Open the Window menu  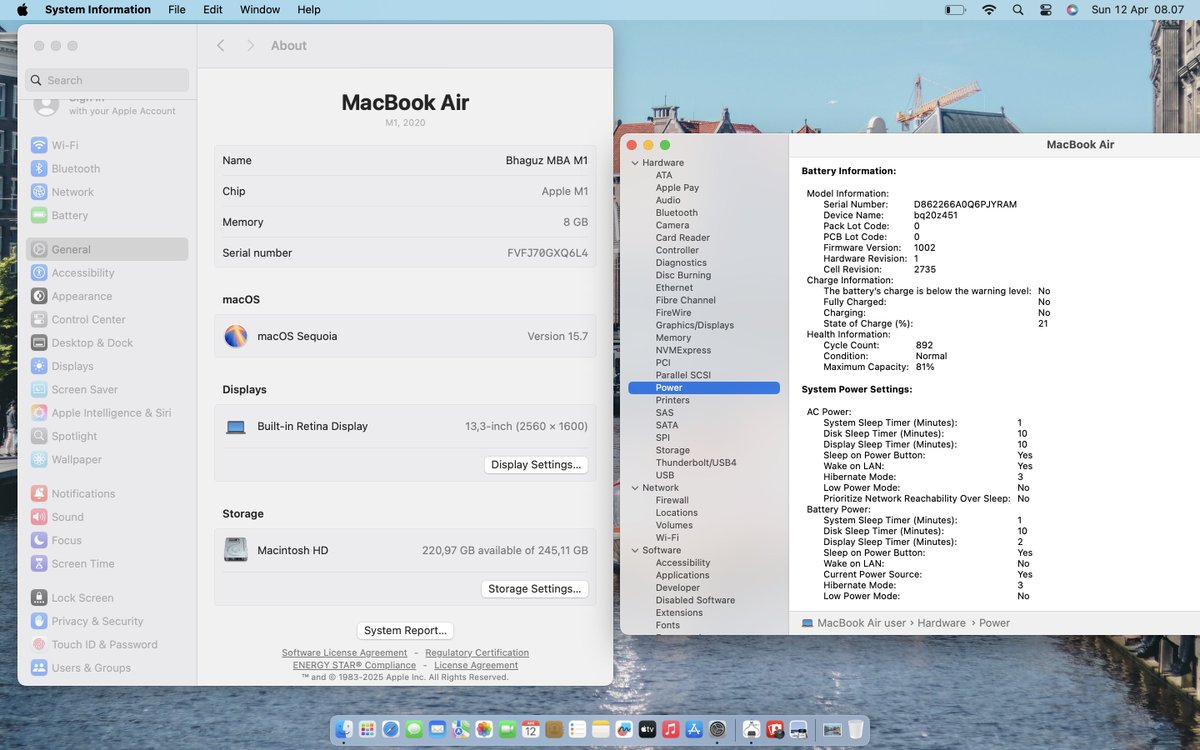(260, 9)
